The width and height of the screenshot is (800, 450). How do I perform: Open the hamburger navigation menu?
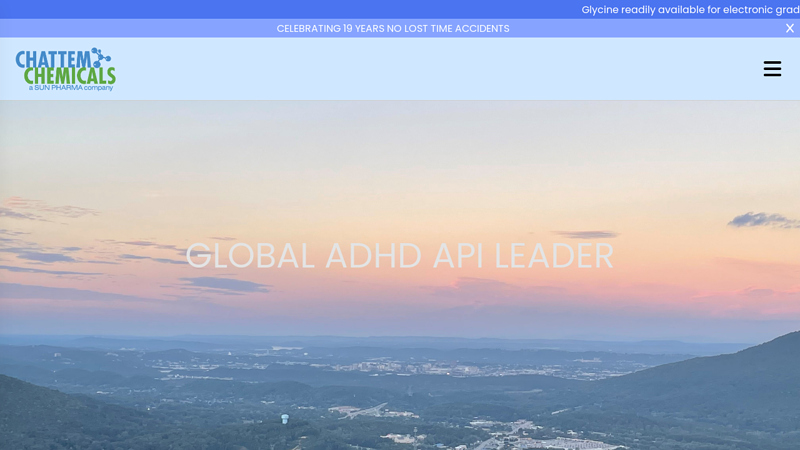click(772, 68)
